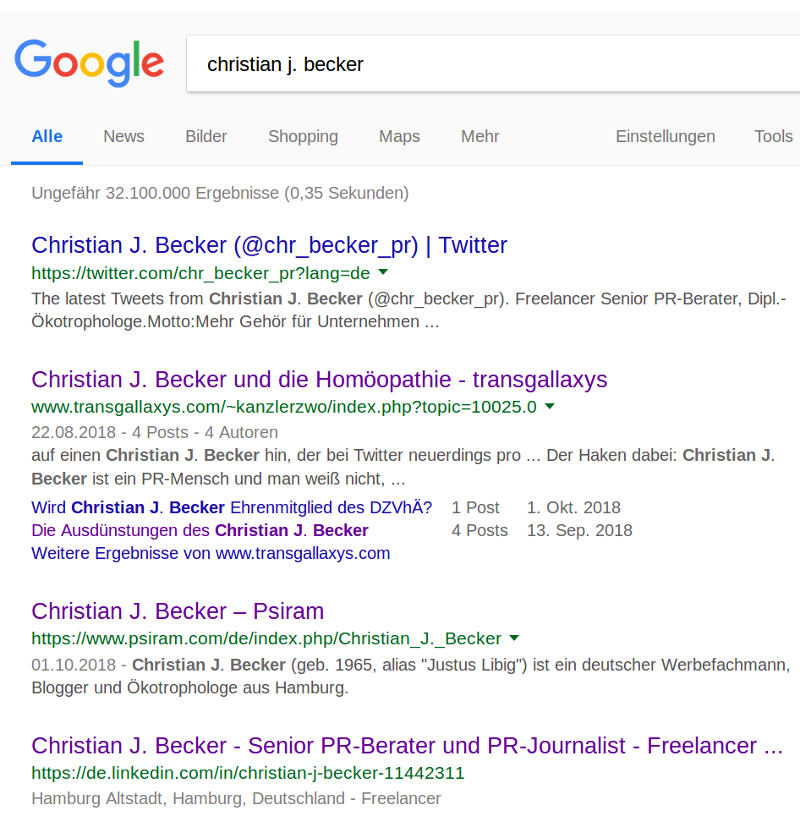Viewport: 800px width, 827px height.
Task: Select the Alle tab
Action: click(47, 136)
